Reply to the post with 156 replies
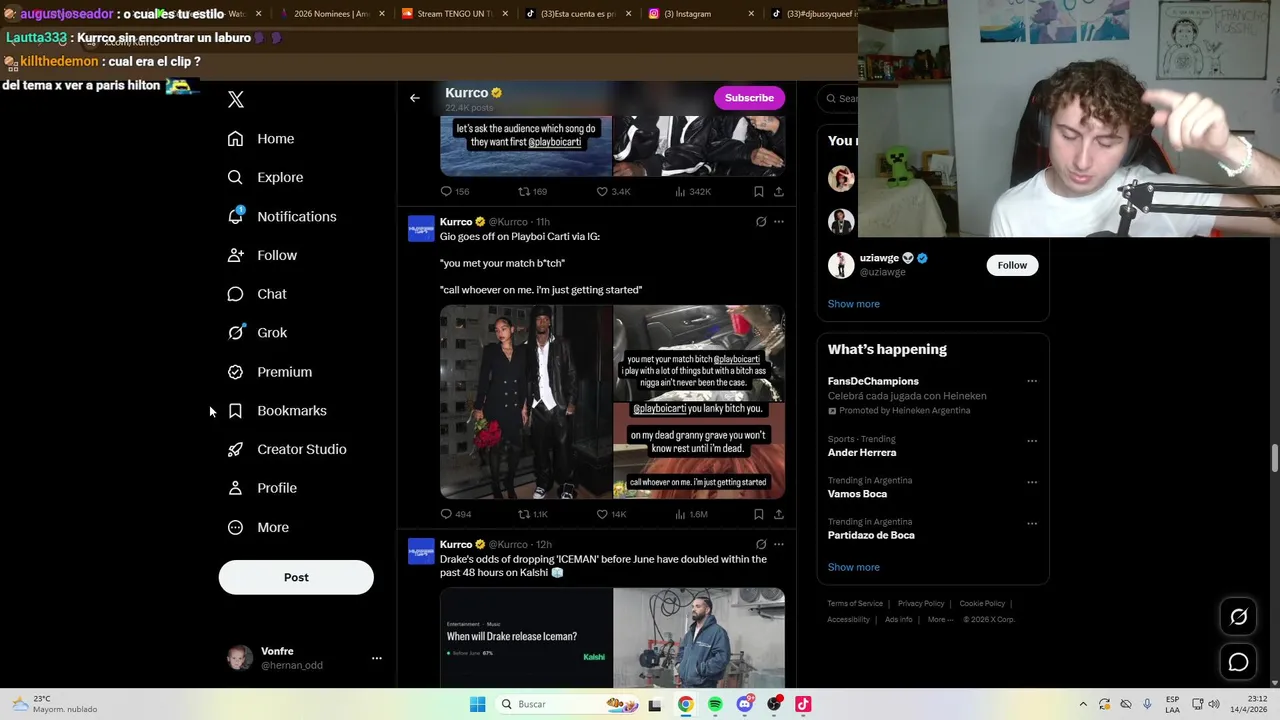Image resolution: width=1280 pixels, height=720 pixels. click(x=447, y=191)
